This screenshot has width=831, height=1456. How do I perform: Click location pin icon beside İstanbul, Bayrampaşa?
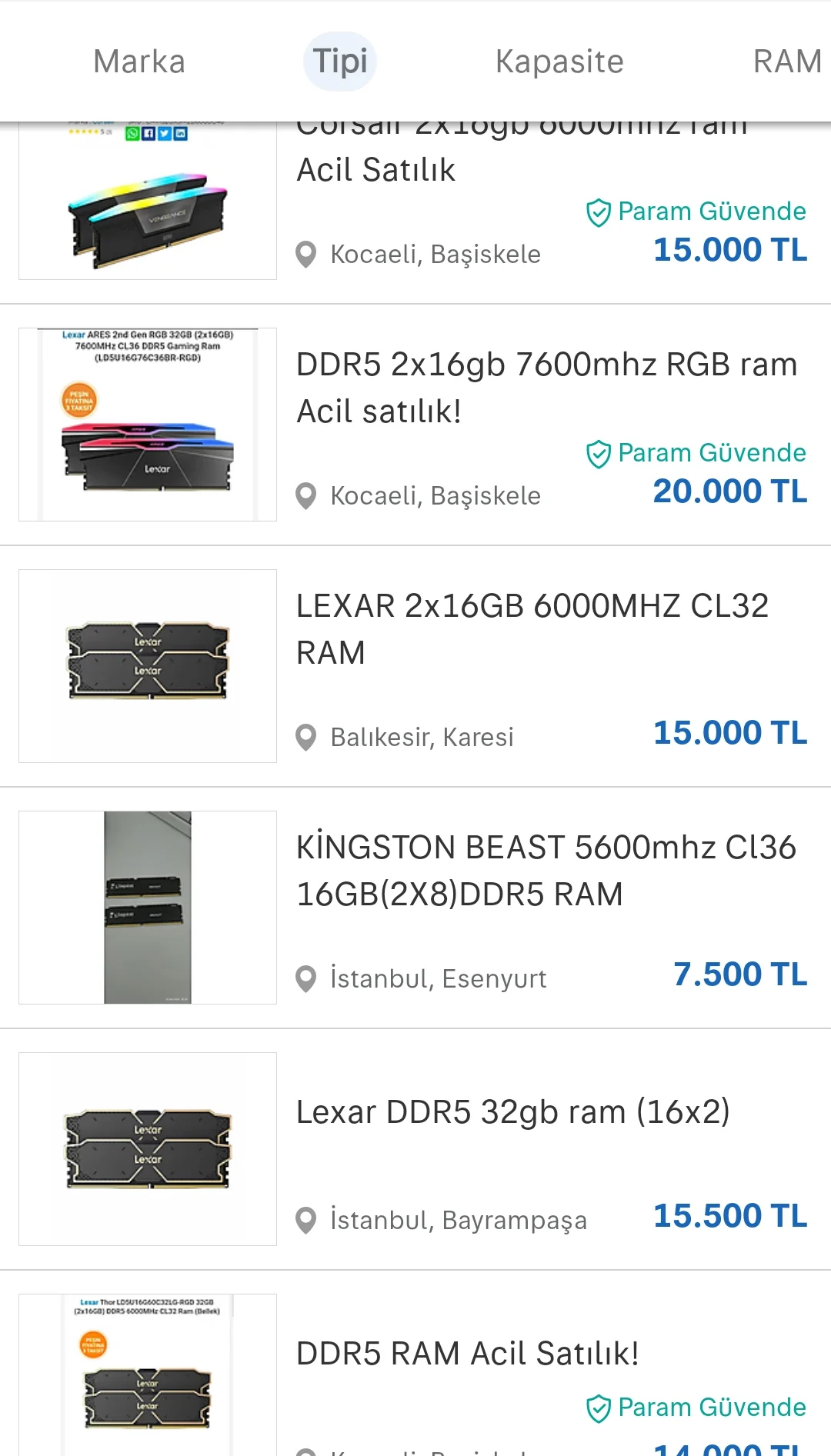[x=306, y=1221]
